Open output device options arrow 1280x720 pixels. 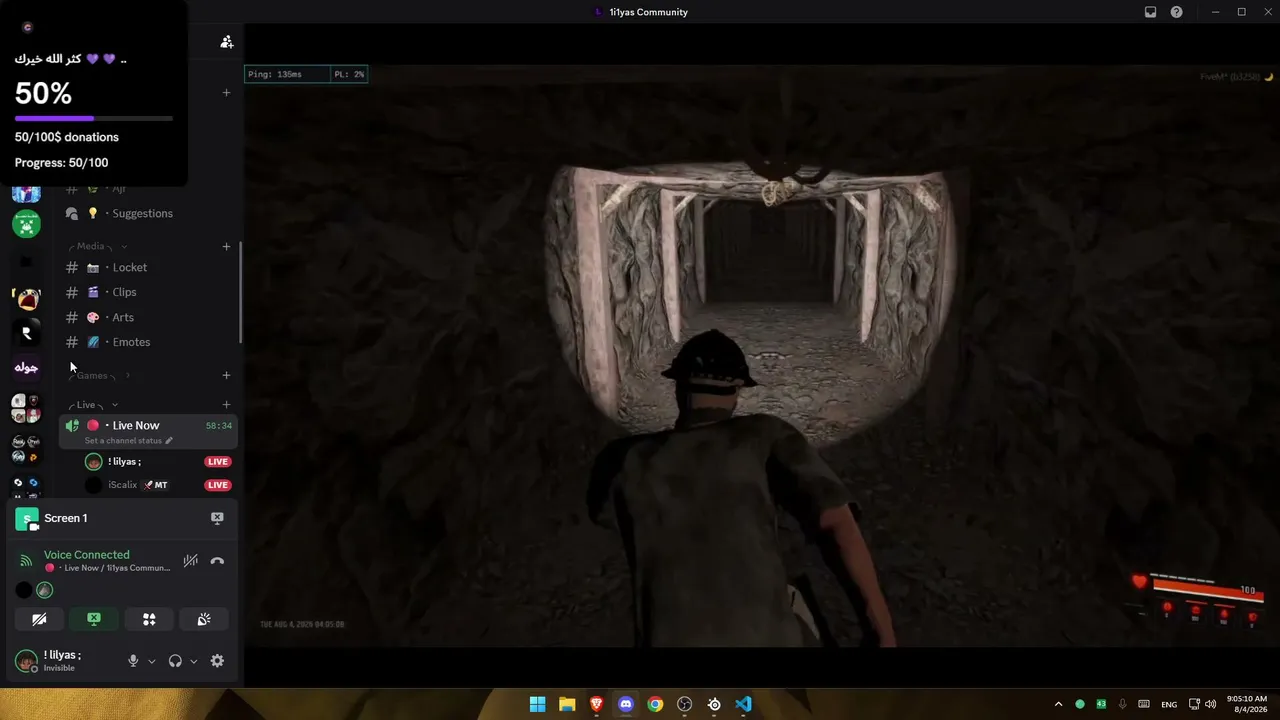(193, 661)
